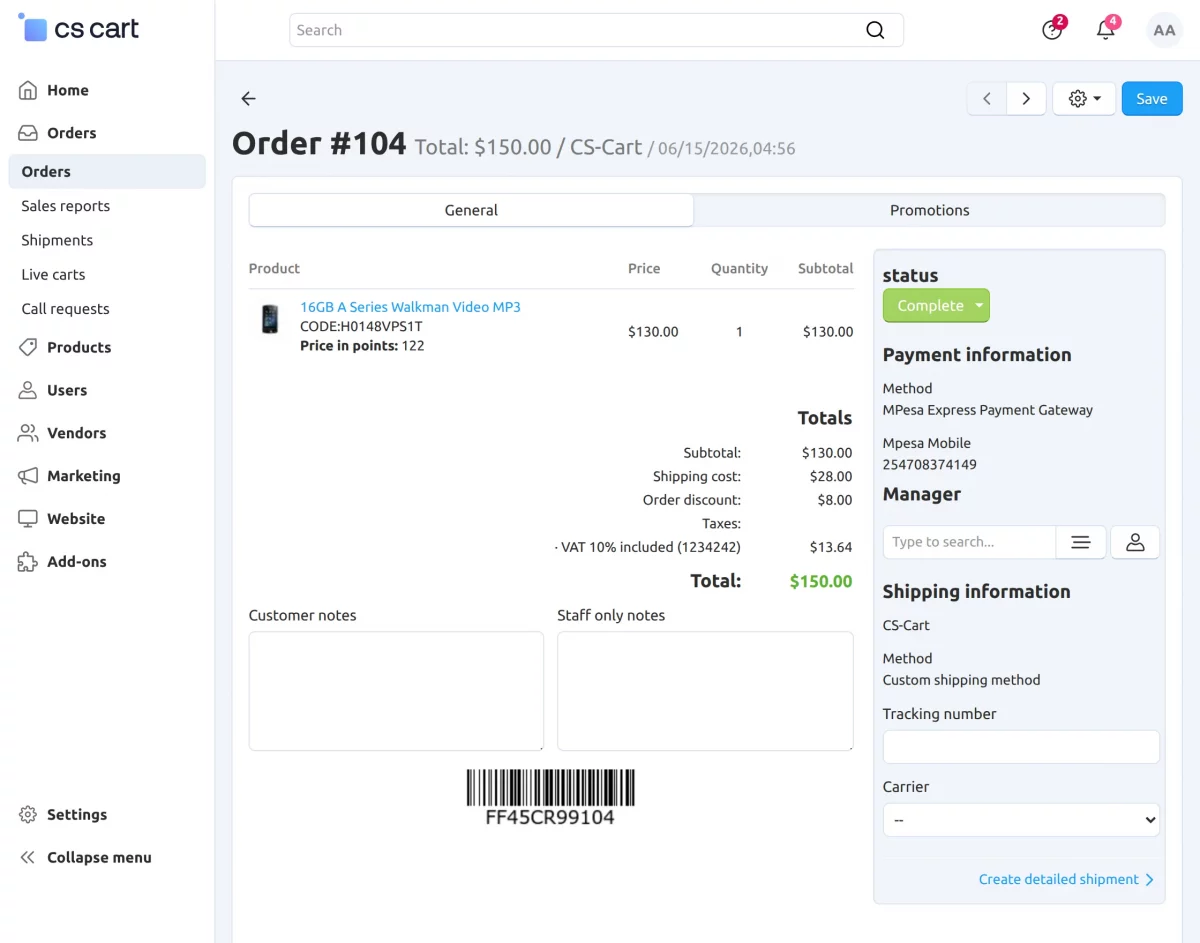Click the Collapse menu double-chevron icon
This screenshot has width=1200, height=943.
(x=28, y=857)
